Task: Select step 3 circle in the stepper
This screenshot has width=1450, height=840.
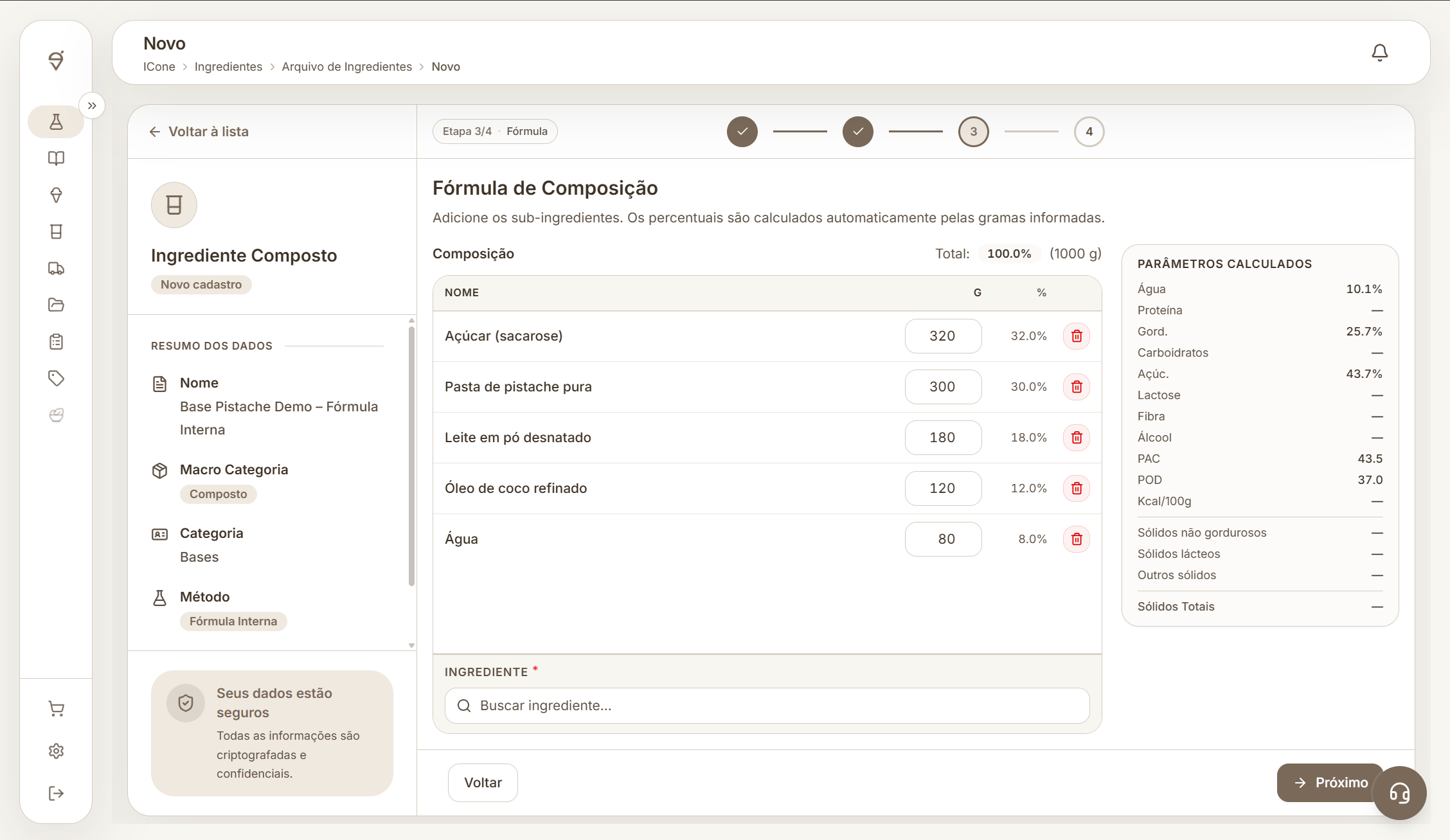Action: point(974,132)
